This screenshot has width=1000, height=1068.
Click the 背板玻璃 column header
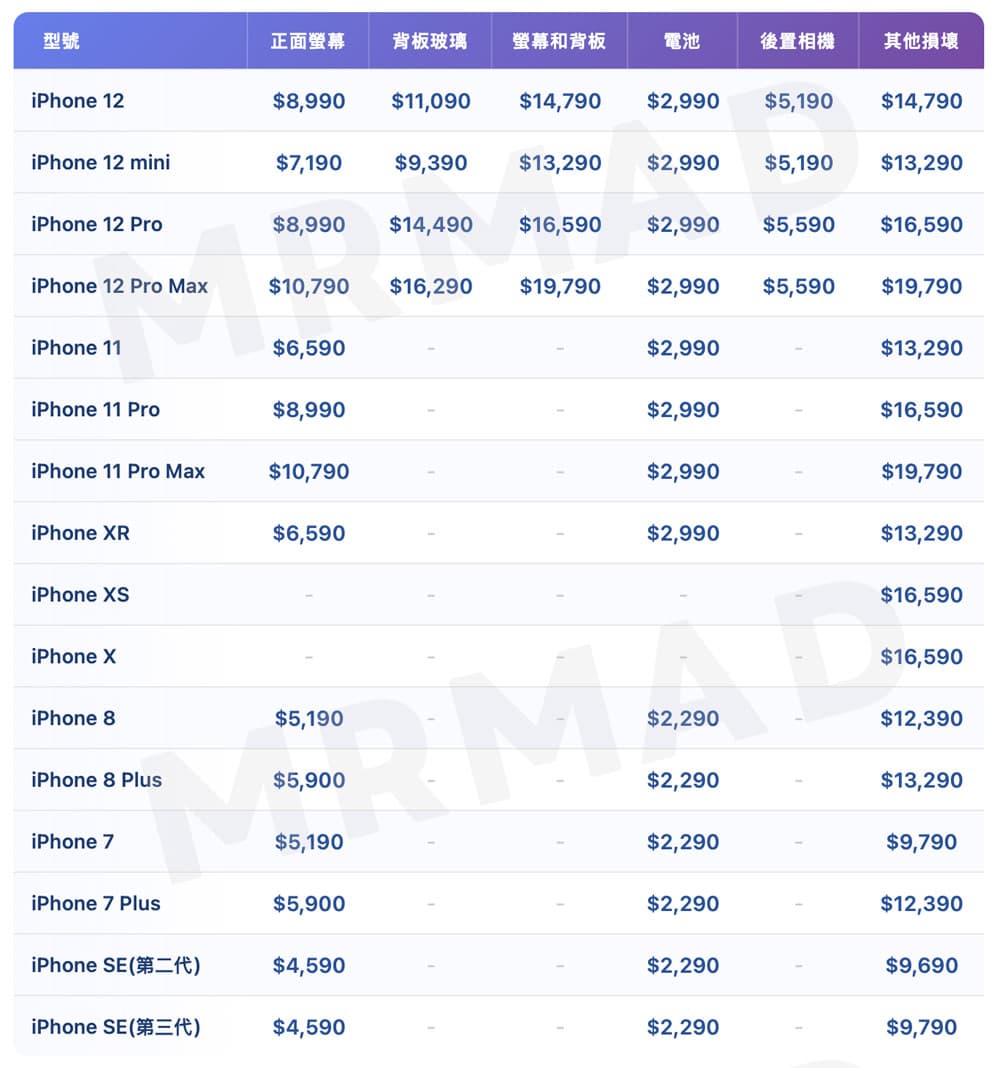430,41
